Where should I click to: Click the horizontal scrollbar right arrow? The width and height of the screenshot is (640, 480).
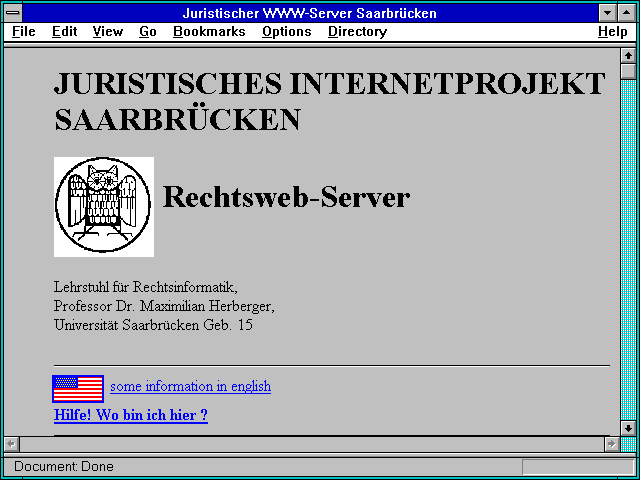[611, 444]
